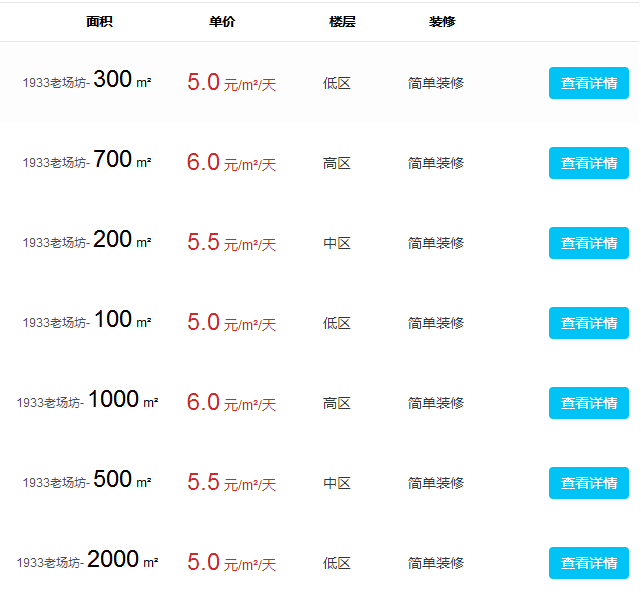Click the 面积 column header
The width and height of the screenshot is (641, 612).
point(100,22)
